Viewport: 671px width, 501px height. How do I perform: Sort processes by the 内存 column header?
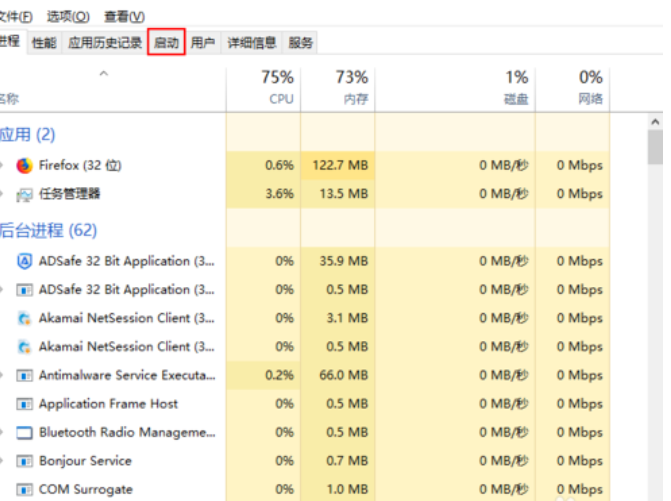(339, 87)
